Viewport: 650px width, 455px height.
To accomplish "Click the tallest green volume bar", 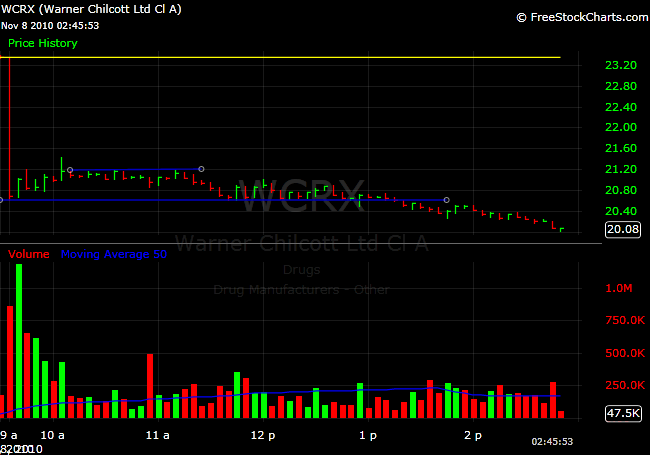I will point(19,341).
